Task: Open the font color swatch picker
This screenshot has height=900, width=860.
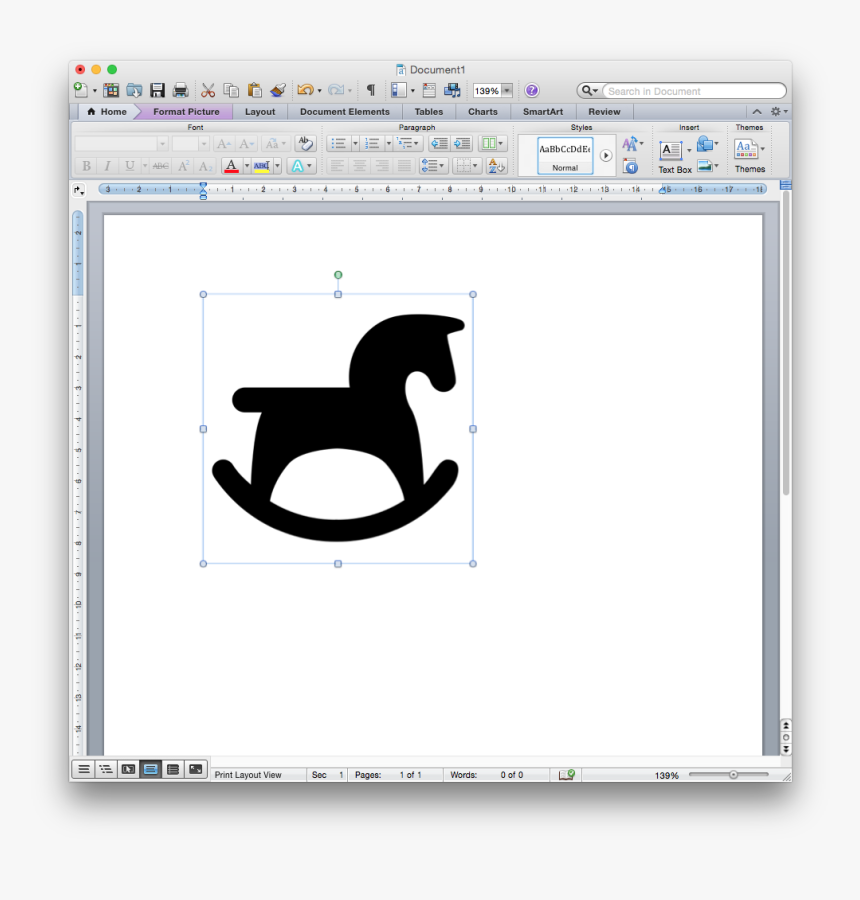Action: (x=232, y=166)
